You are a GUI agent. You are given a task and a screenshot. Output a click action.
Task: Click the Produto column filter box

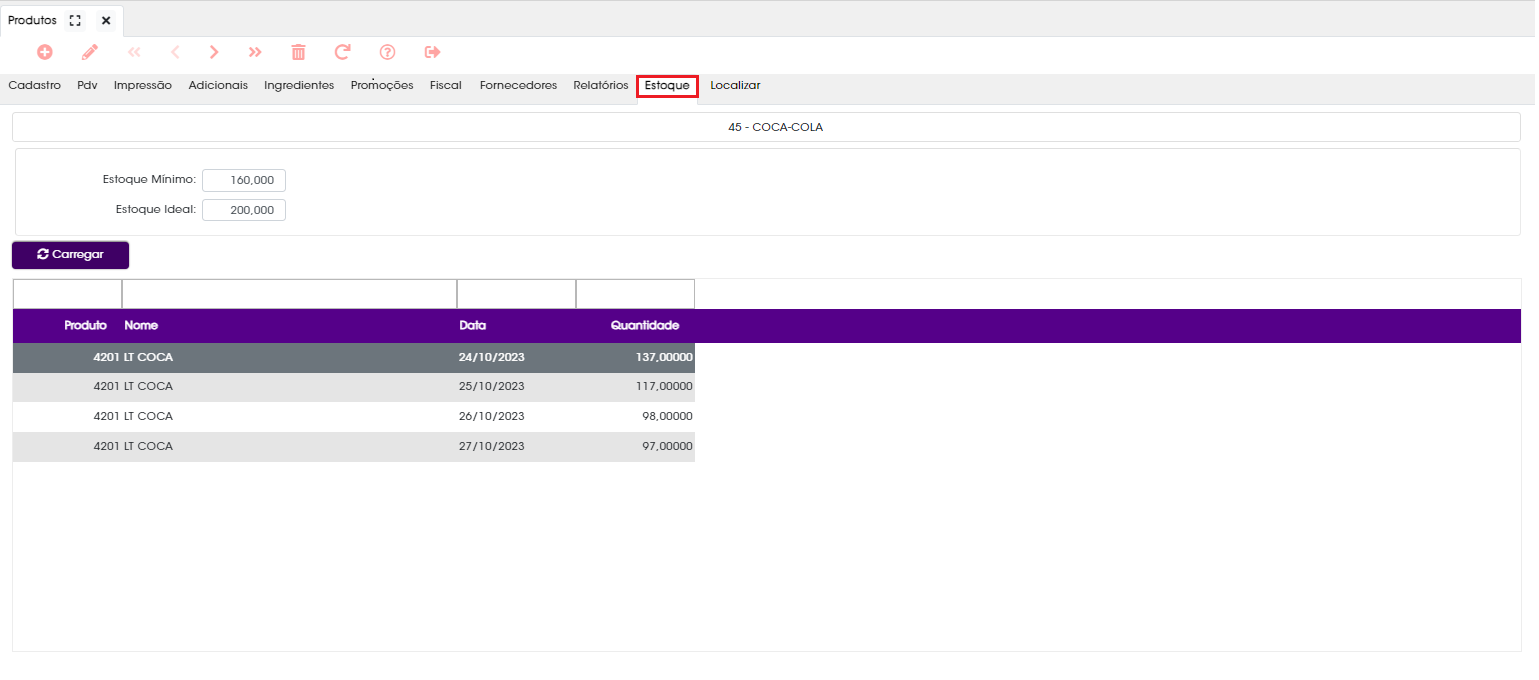[x=67, y=294]
